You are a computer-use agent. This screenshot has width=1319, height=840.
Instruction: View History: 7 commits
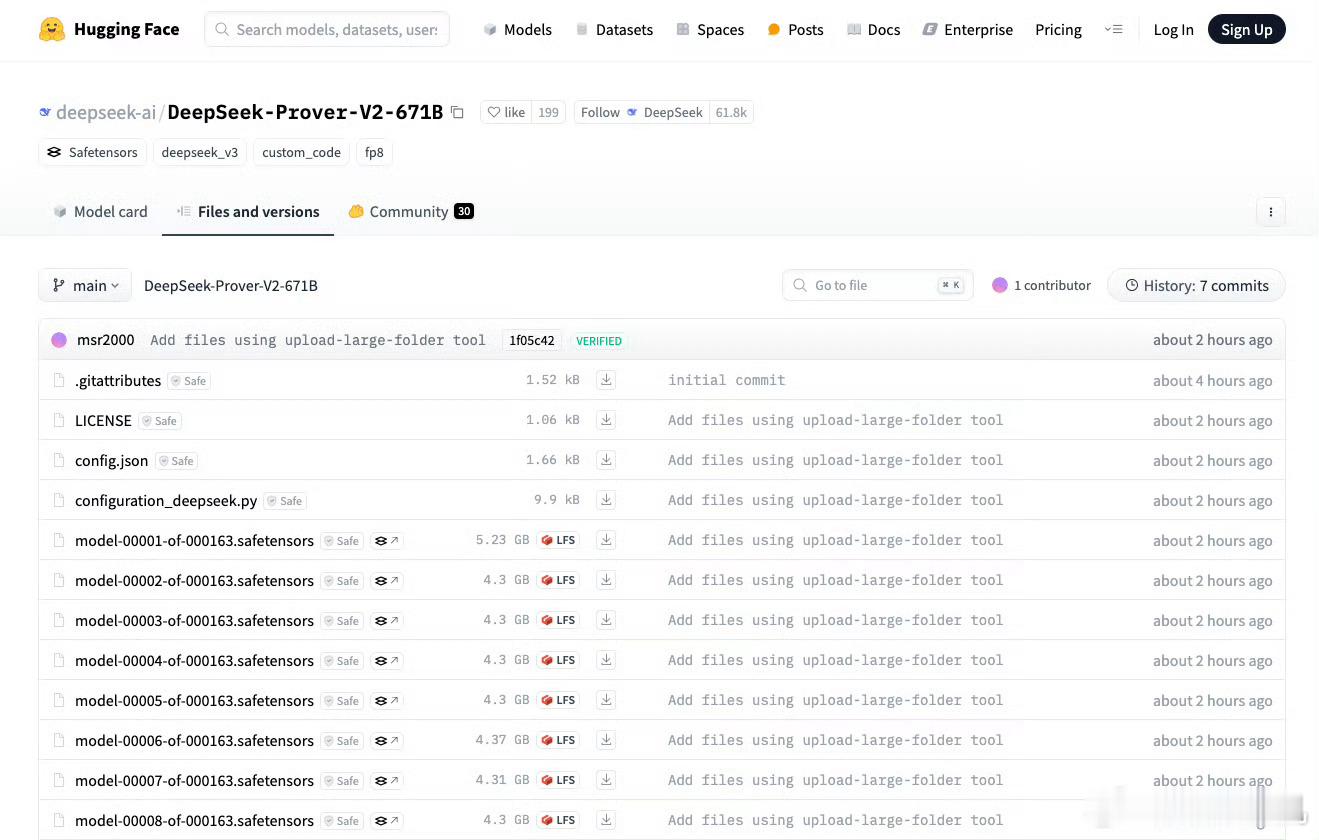pyautogui.click(x=1196, y=286)
